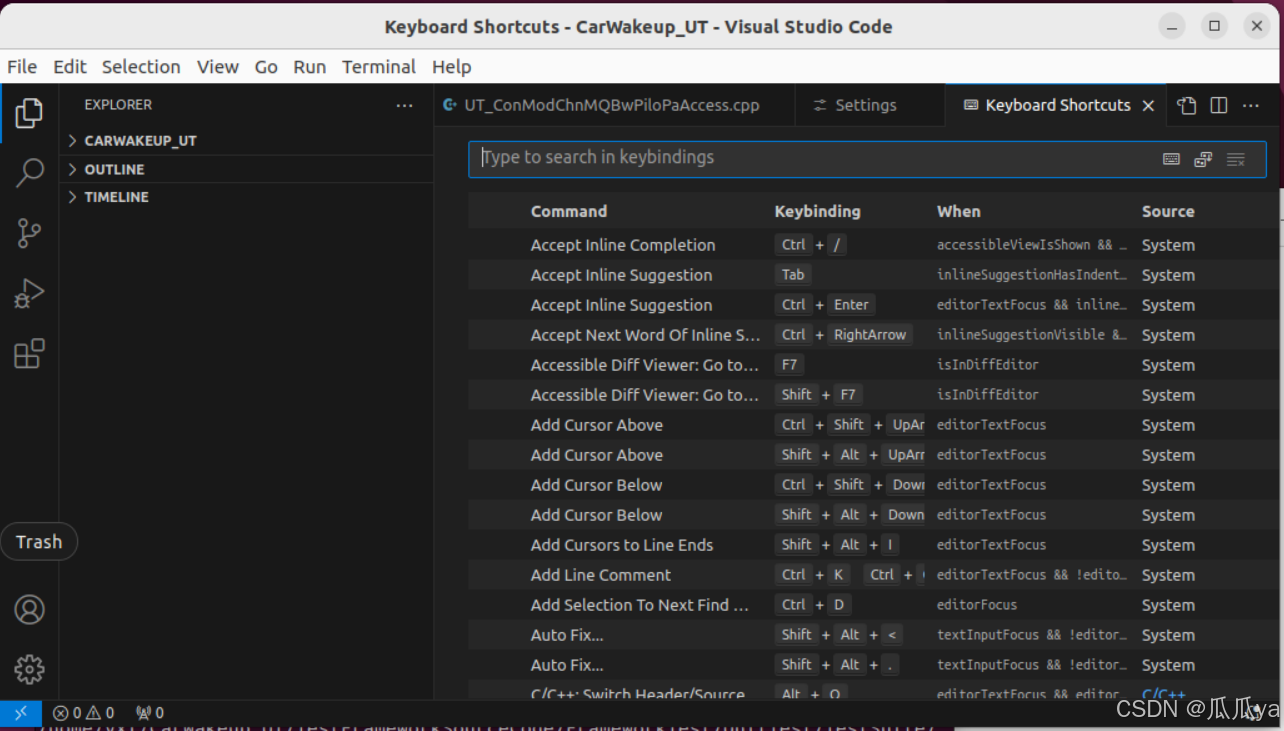Minimize the Visual Studio Code window
The width and height of the screenshot is (1284, 731).
pyautogui.click(x=1173, y=27)
